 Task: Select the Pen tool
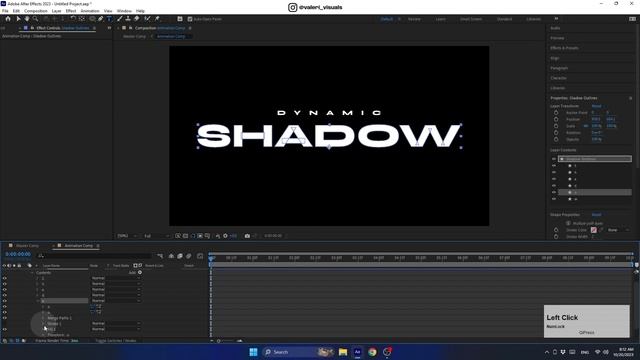click(x=100, y=19)
